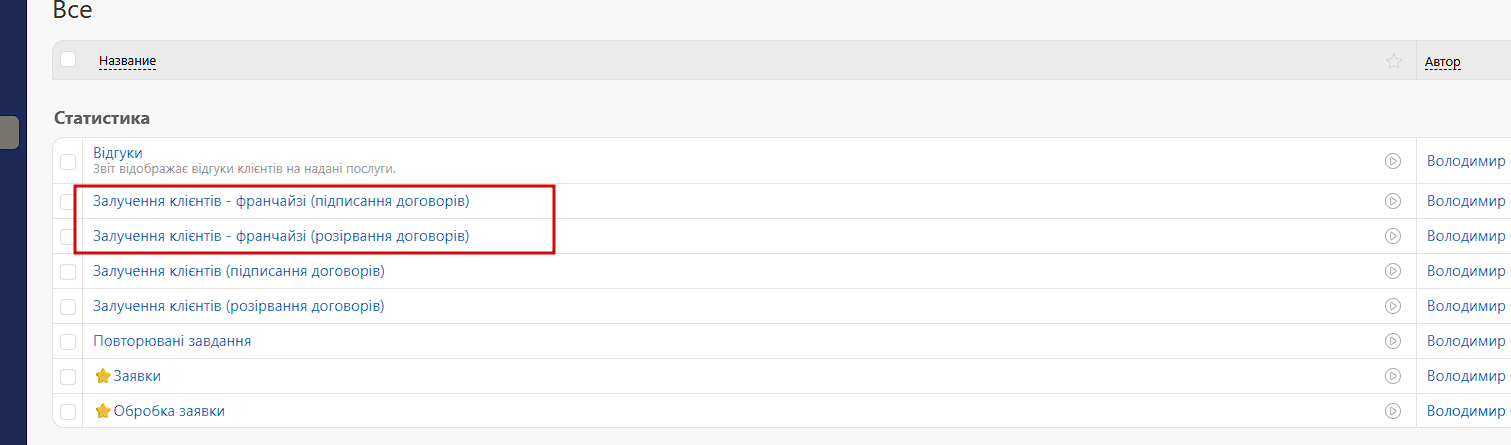Open Залучення клієнтів - франчайзі (підписання договорів)
1511x445 pixels.
click(x=281, y=201)
